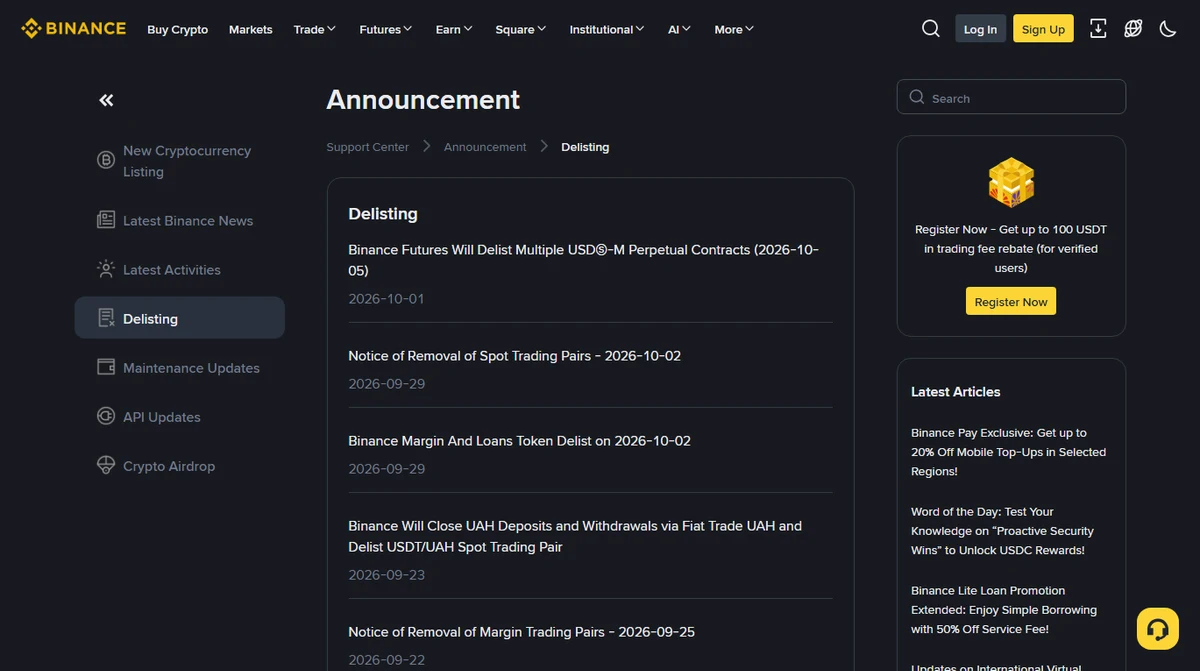Open Word of the Day article
Viewport: 1200px width, 671px height.
(1003, 531)
